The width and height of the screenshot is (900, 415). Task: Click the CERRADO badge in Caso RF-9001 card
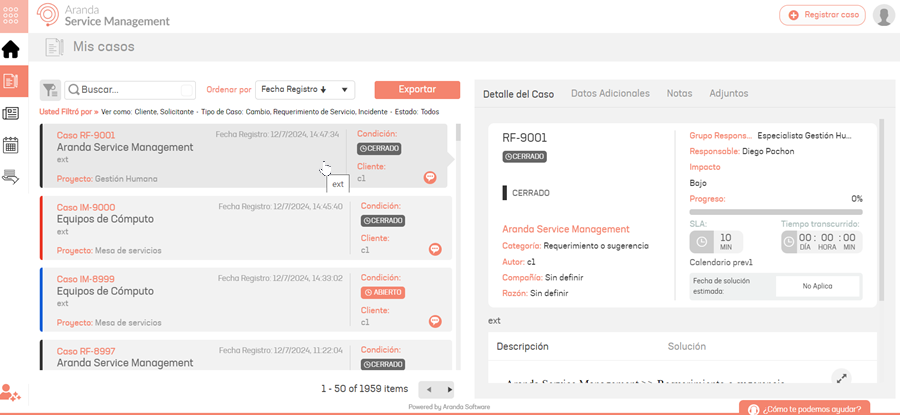[x=378, y=149]
